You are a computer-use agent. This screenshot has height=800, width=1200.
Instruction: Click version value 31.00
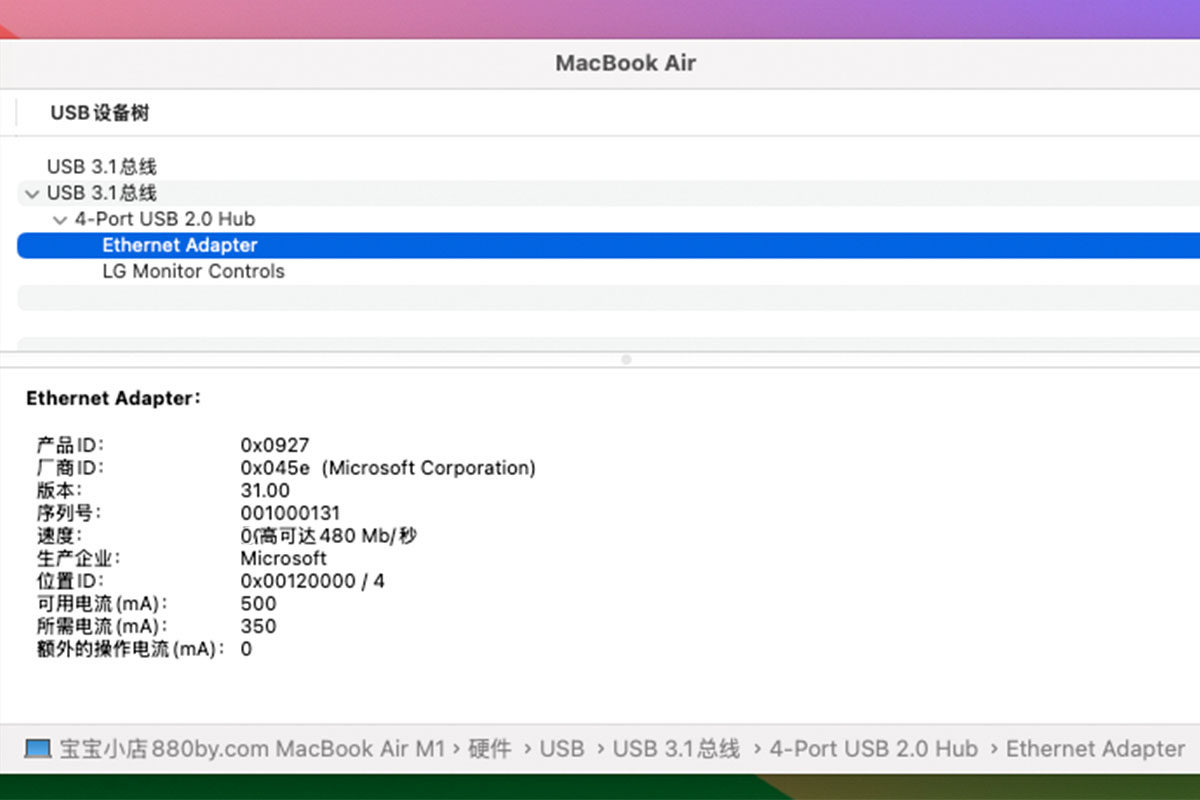pyautogui.click(x=265, y=491)
